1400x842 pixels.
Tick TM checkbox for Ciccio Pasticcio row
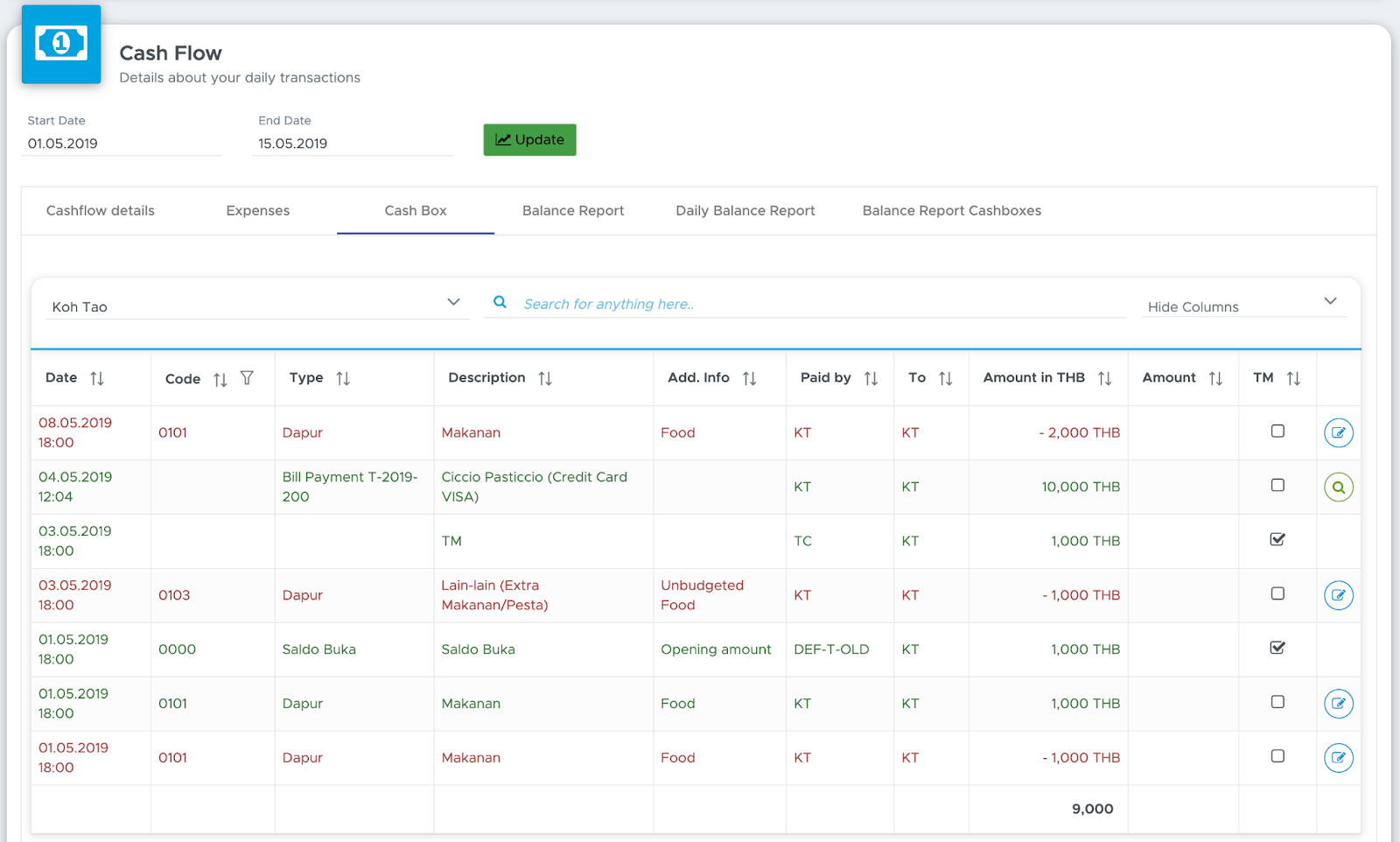coord(1277,485)
